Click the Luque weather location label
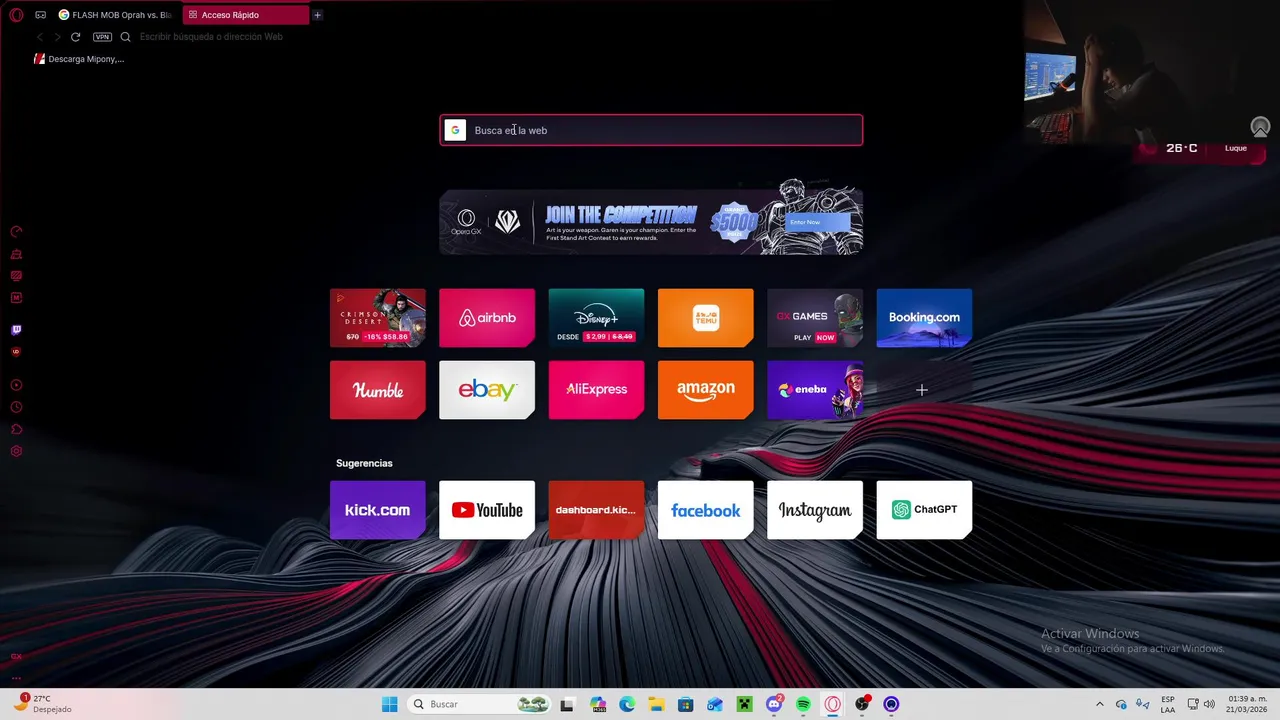 1236,148
